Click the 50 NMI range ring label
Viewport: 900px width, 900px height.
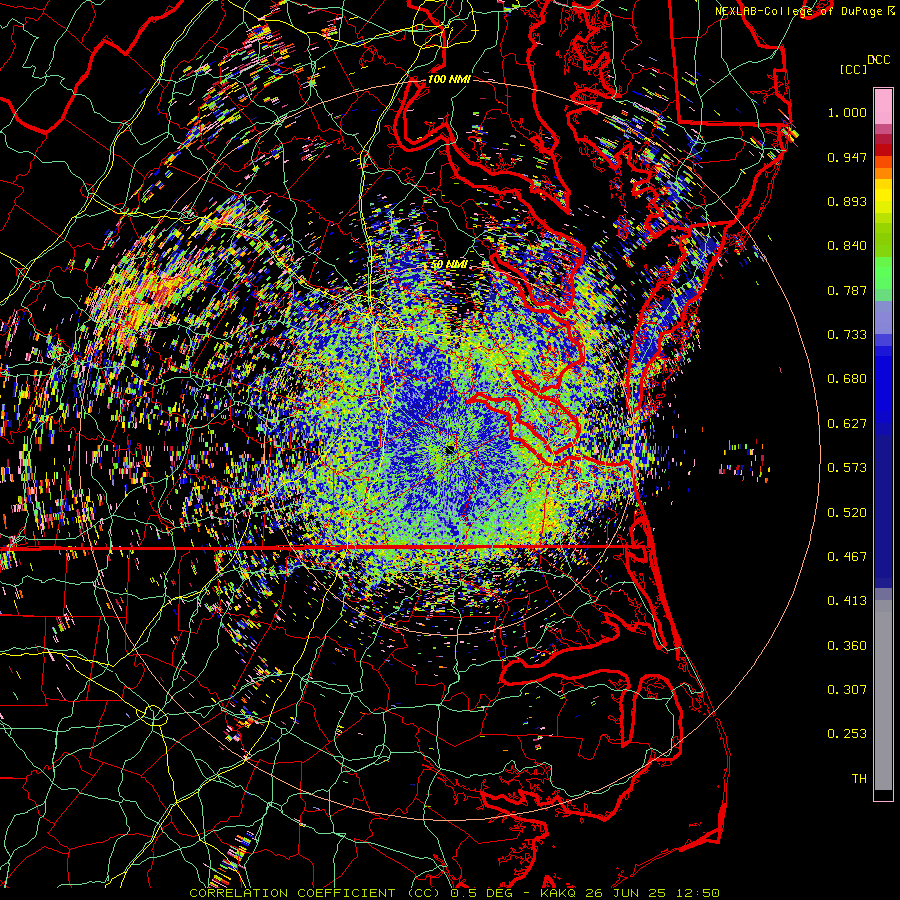click(x=449, y=264)
